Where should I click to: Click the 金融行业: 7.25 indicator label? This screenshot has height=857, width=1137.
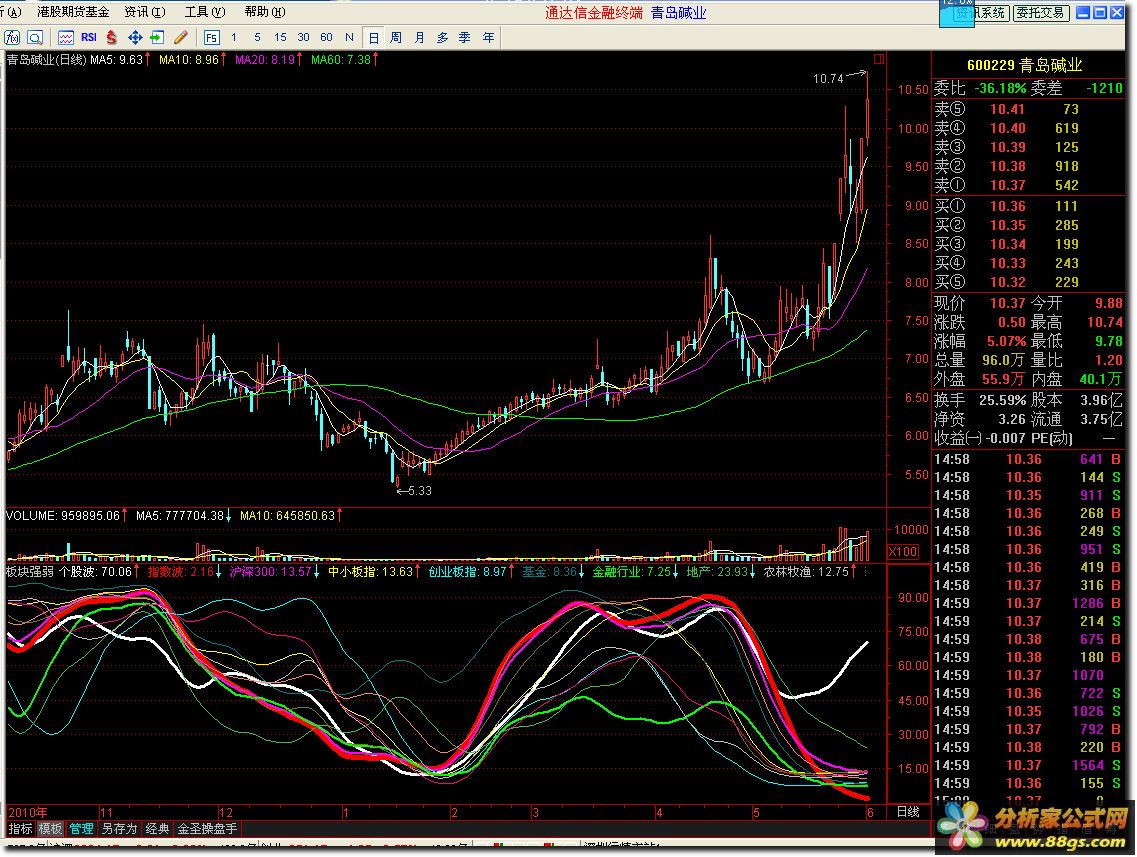point(632,572)
